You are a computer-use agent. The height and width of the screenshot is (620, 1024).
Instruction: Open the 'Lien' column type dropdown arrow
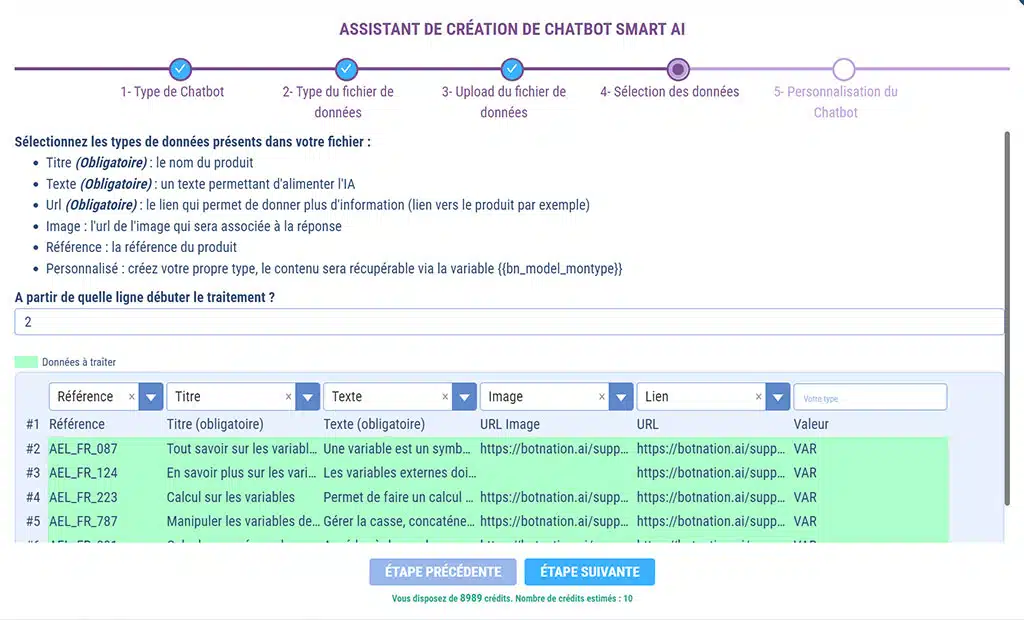(x=777, y=397)
